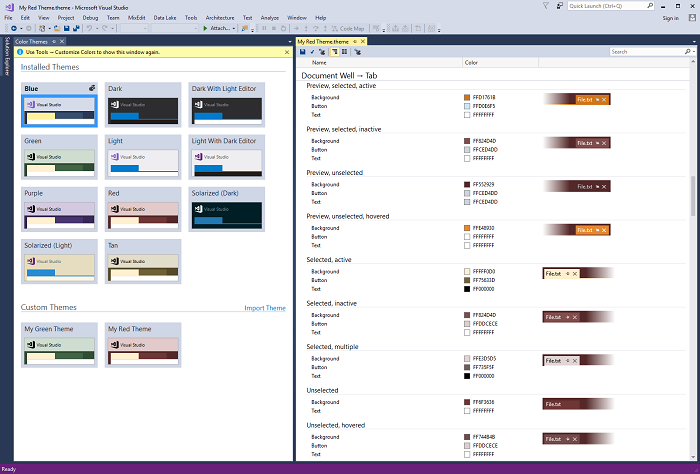Click the feedback icon near Quick Launch
This screenshot has height=474, width=700.
tap(559, 6)
